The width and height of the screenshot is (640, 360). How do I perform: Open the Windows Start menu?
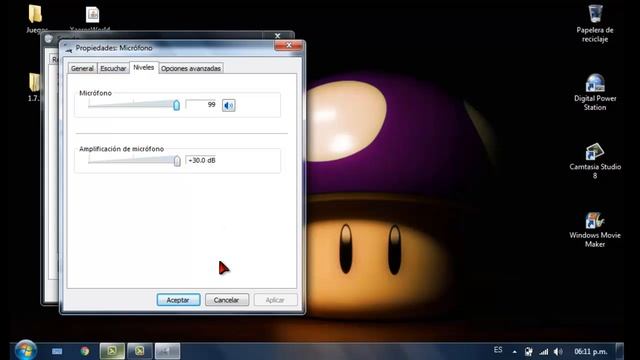point(26,350)
